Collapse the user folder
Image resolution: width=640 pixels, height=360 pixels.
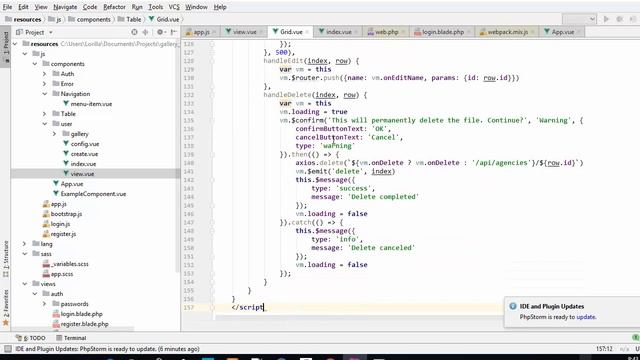pyautogui.click(x=44, y=124)
